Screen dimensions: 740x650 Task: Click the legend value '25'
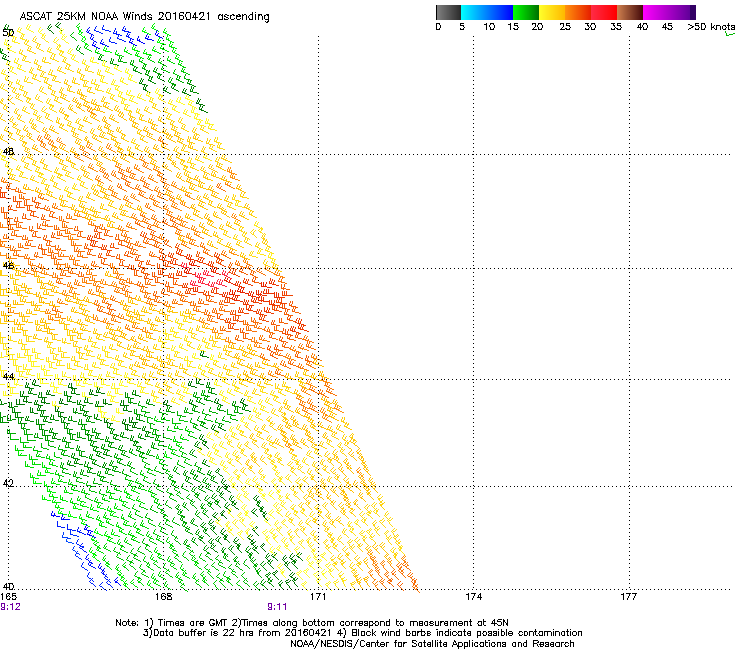[x=565, y=27]
